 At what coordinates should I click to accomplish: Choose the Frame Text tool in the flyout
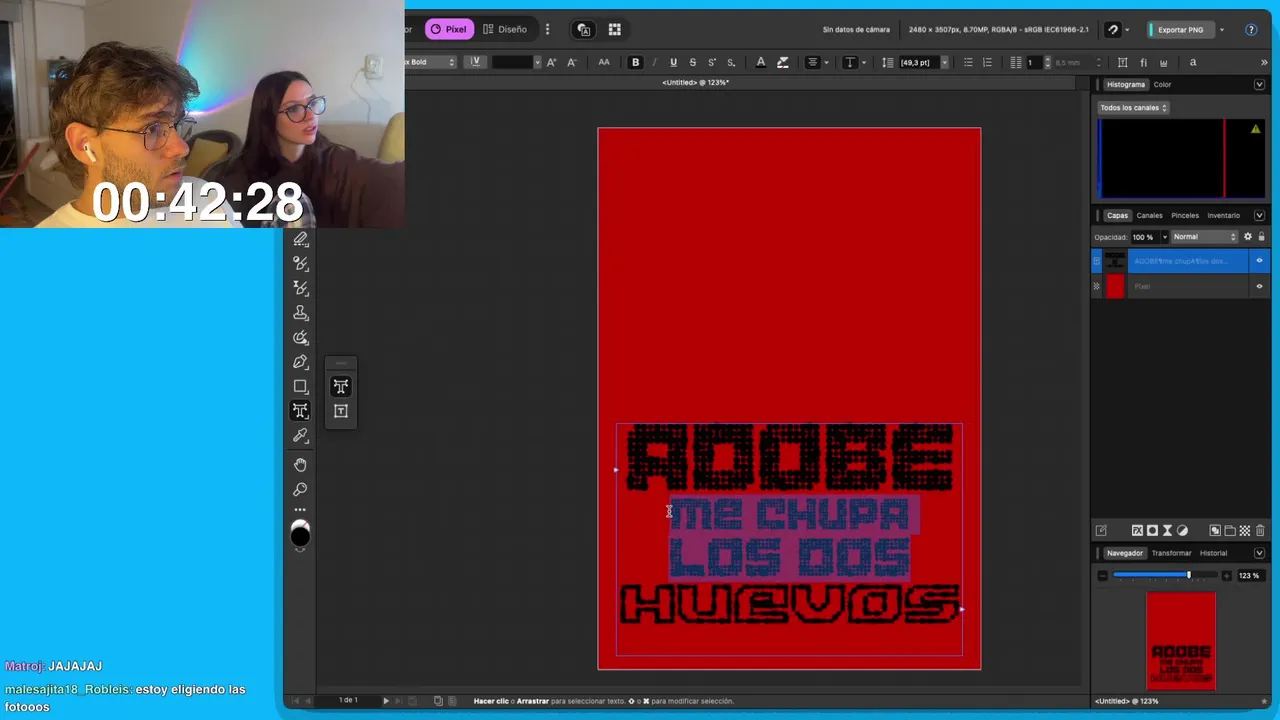(341, 411)
